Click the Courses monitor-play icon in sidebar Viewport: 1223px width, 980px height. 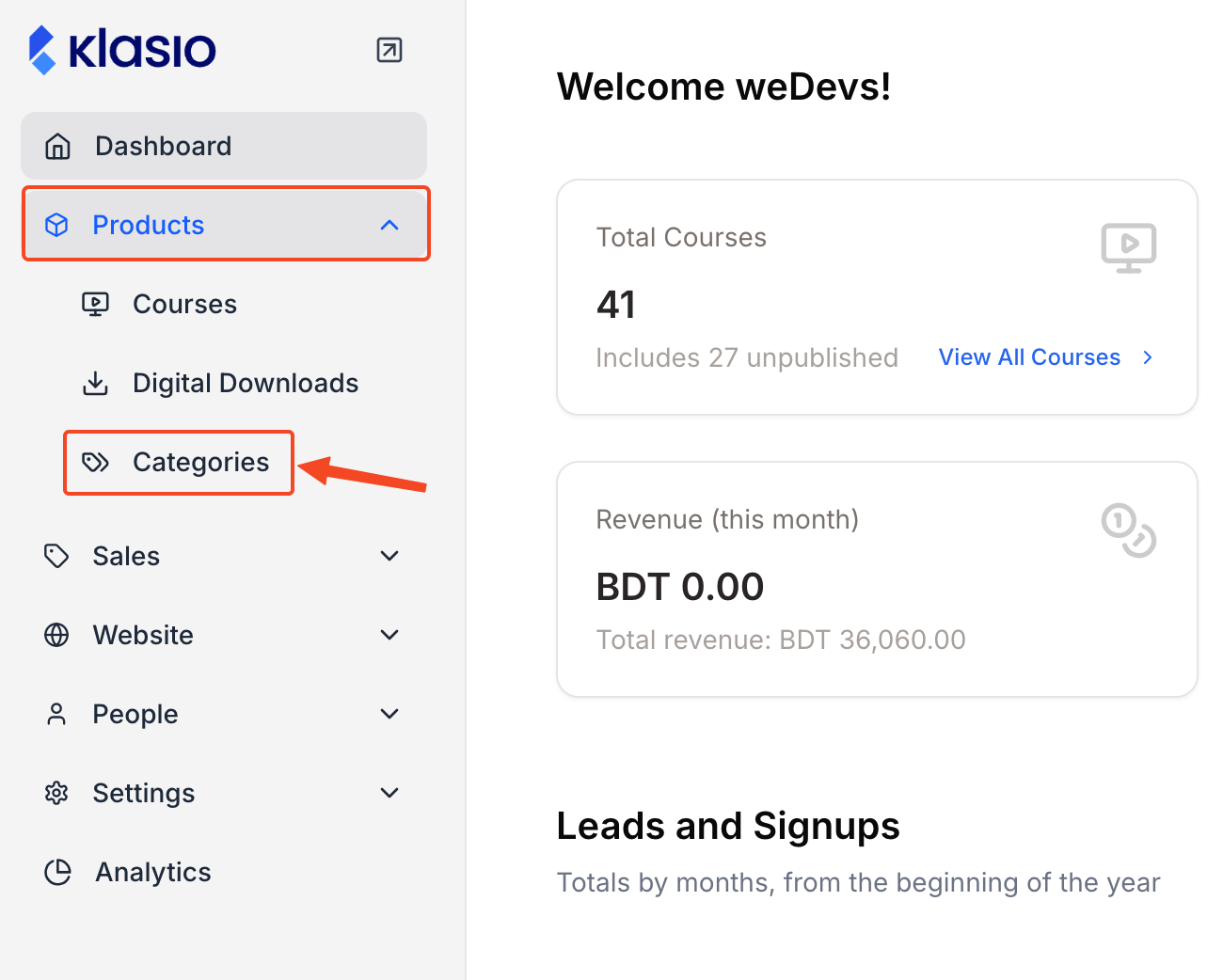pyautogui.click(x=95, y=304)
